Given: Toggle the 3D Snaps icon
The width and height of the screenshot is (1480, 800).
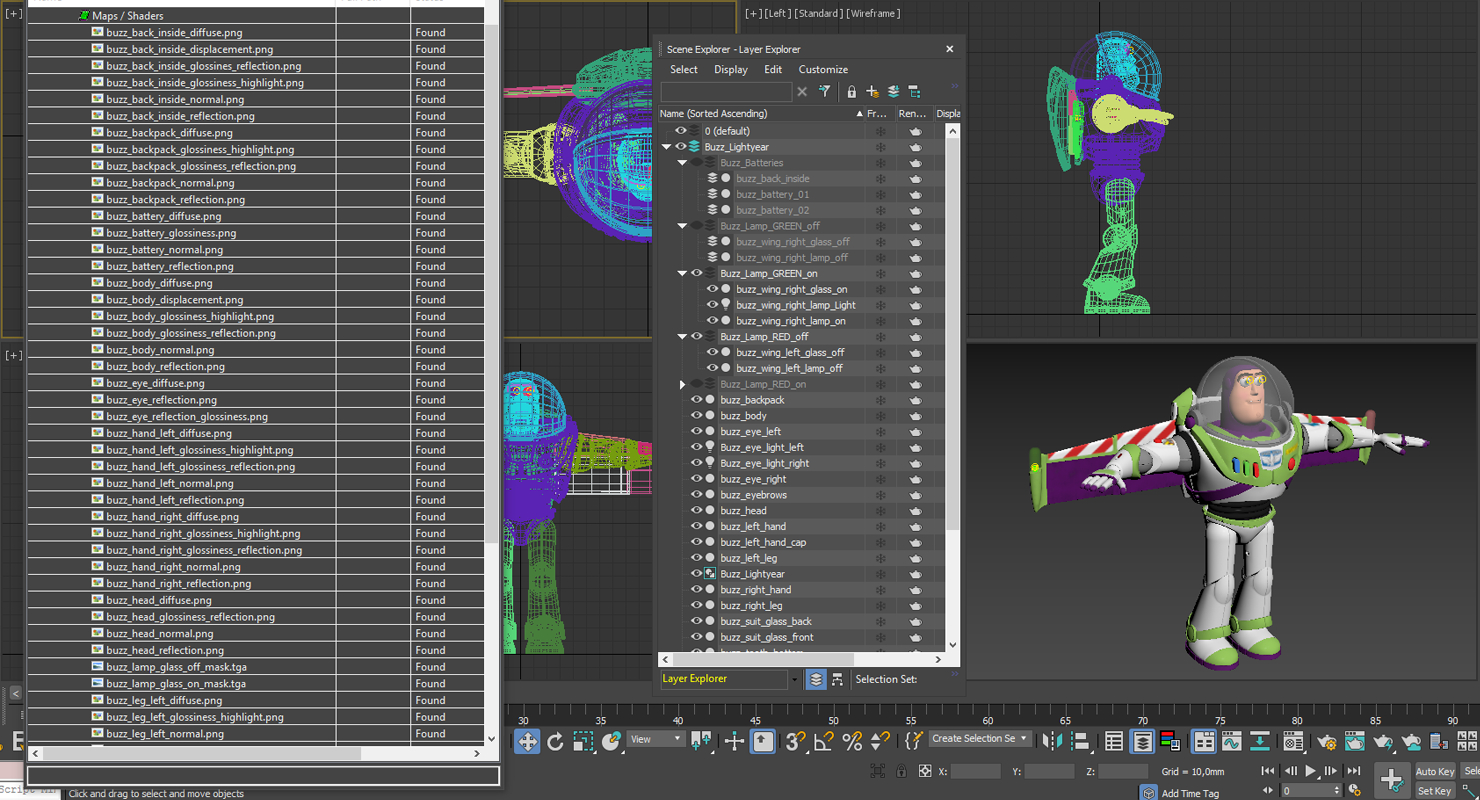Looking at the screenshot, I should coord(796,741).
